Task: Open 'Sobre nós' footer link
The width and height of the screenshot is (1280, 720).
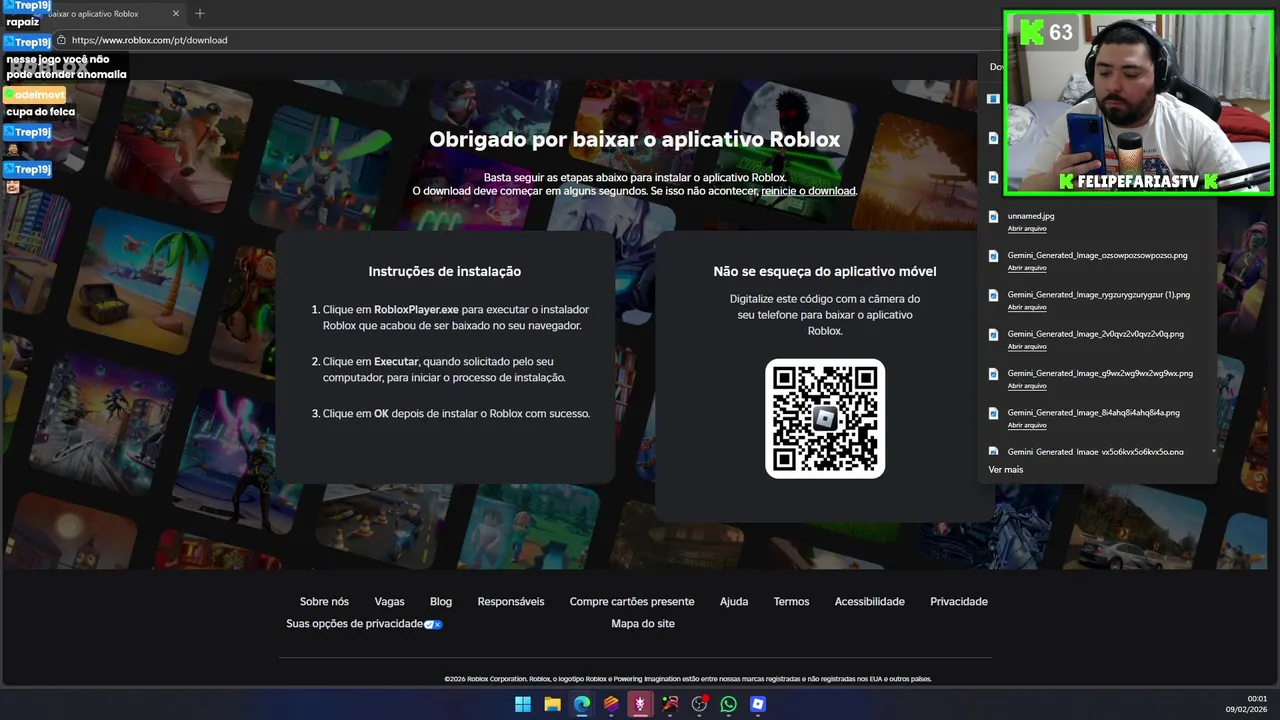Action: pos(324,602)
